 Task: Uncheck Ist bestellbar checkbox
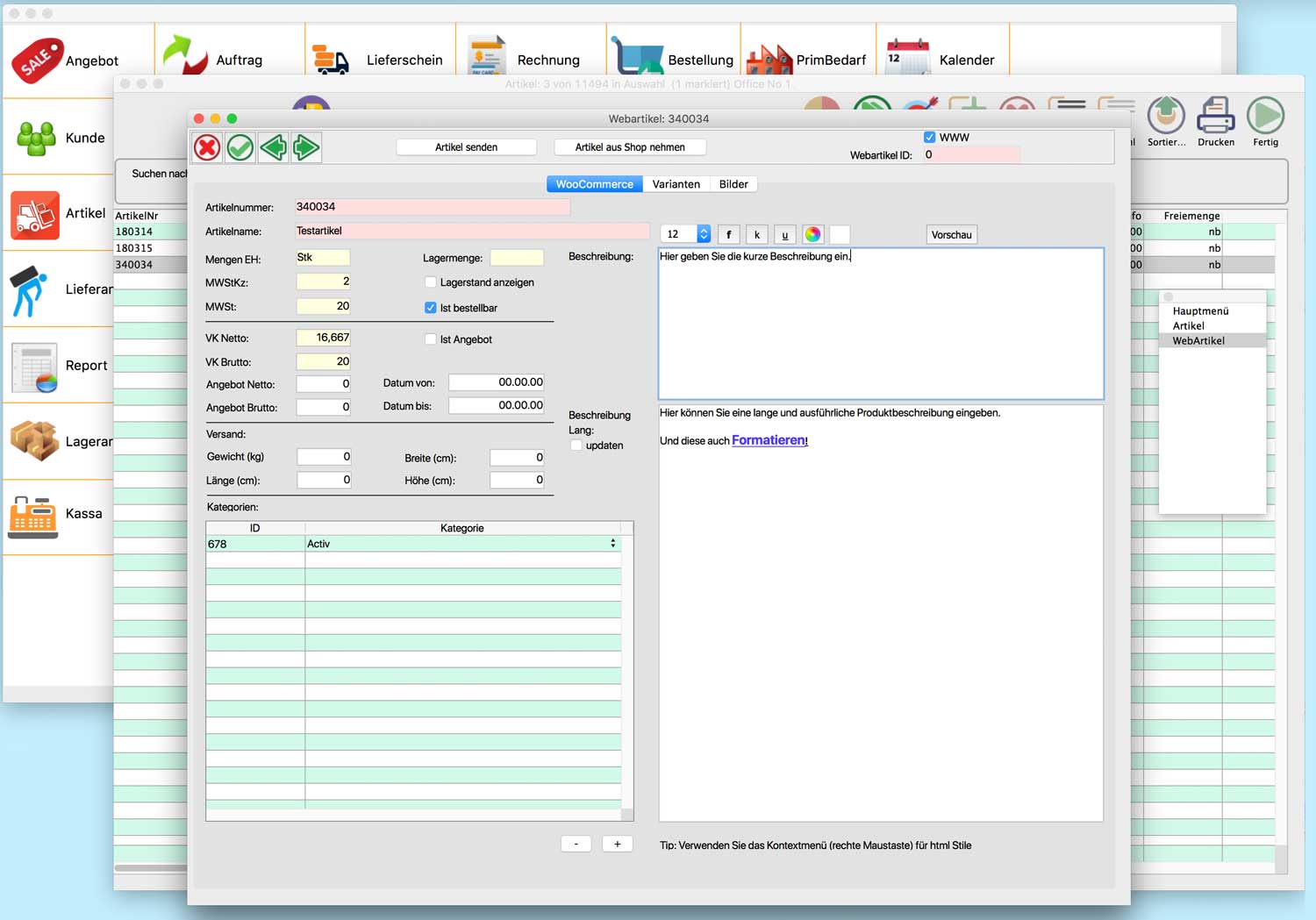pyautogui.click(x=430, y=308)
